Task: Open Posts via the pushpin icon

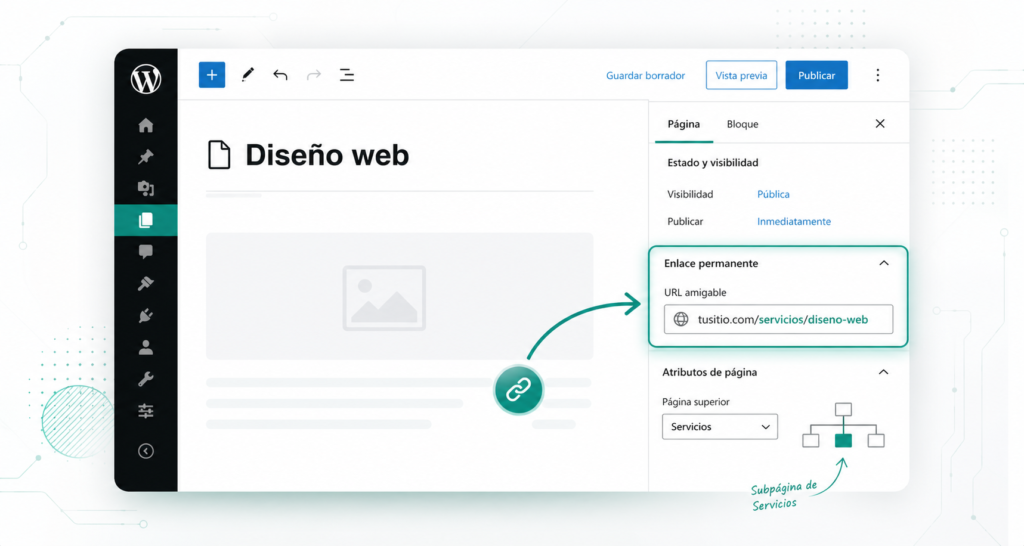Action: pyautogui.click(x=146, y=157)
